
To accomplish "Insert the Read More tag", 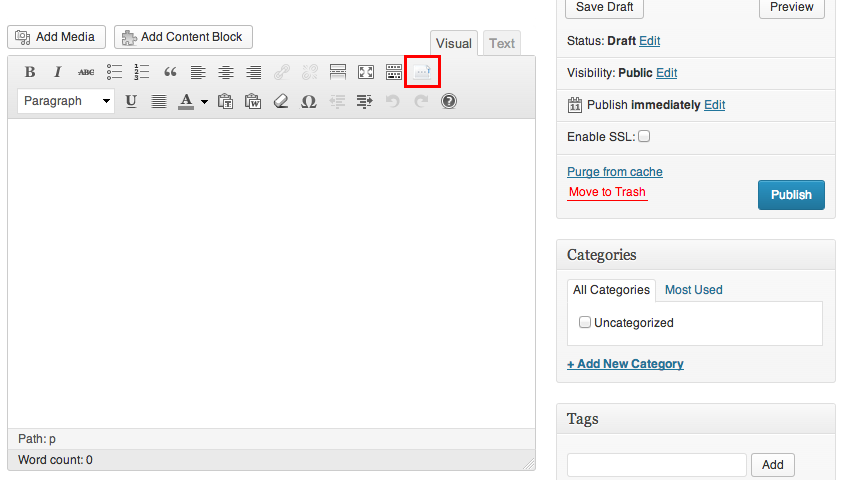I will (x=338, y=72).
